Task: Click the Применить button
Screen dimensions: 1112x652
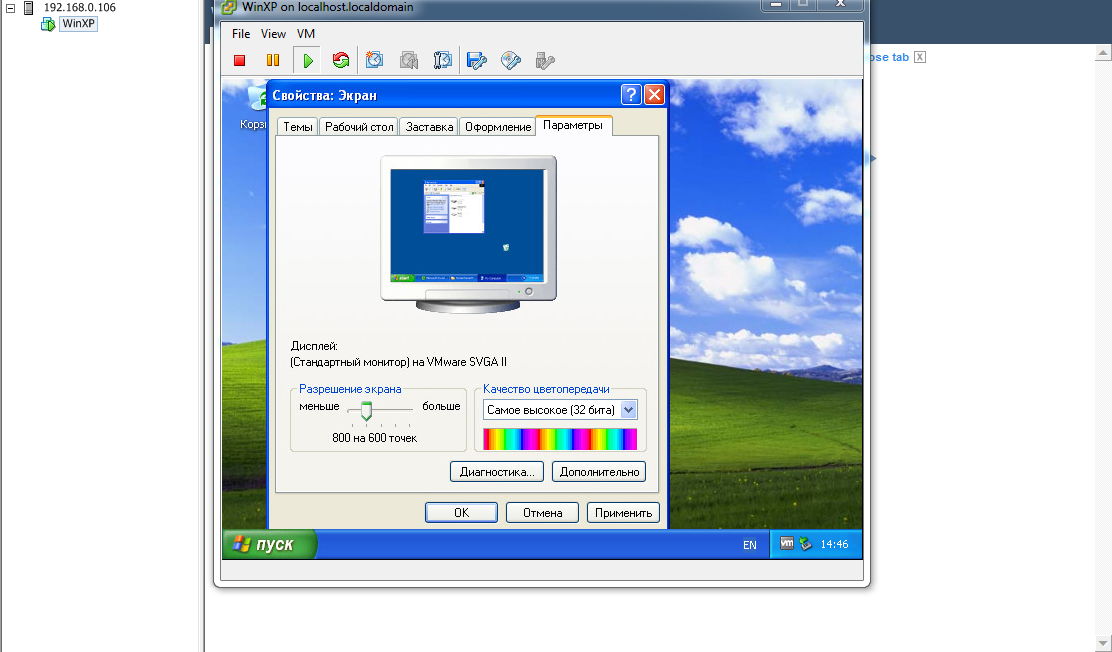Action: click(x=623, y=512)
